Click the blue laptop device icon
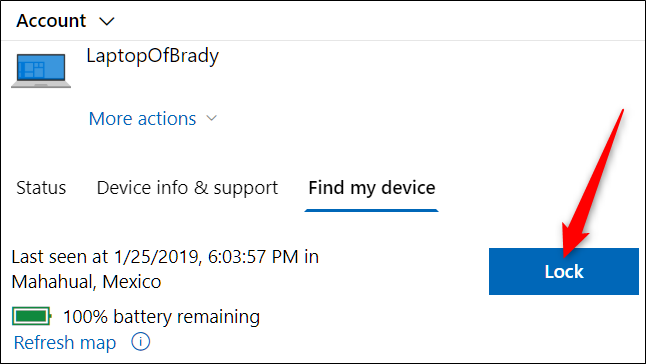Screen dimensions: 646x364 pyautogui.click(x=41, y=71)
